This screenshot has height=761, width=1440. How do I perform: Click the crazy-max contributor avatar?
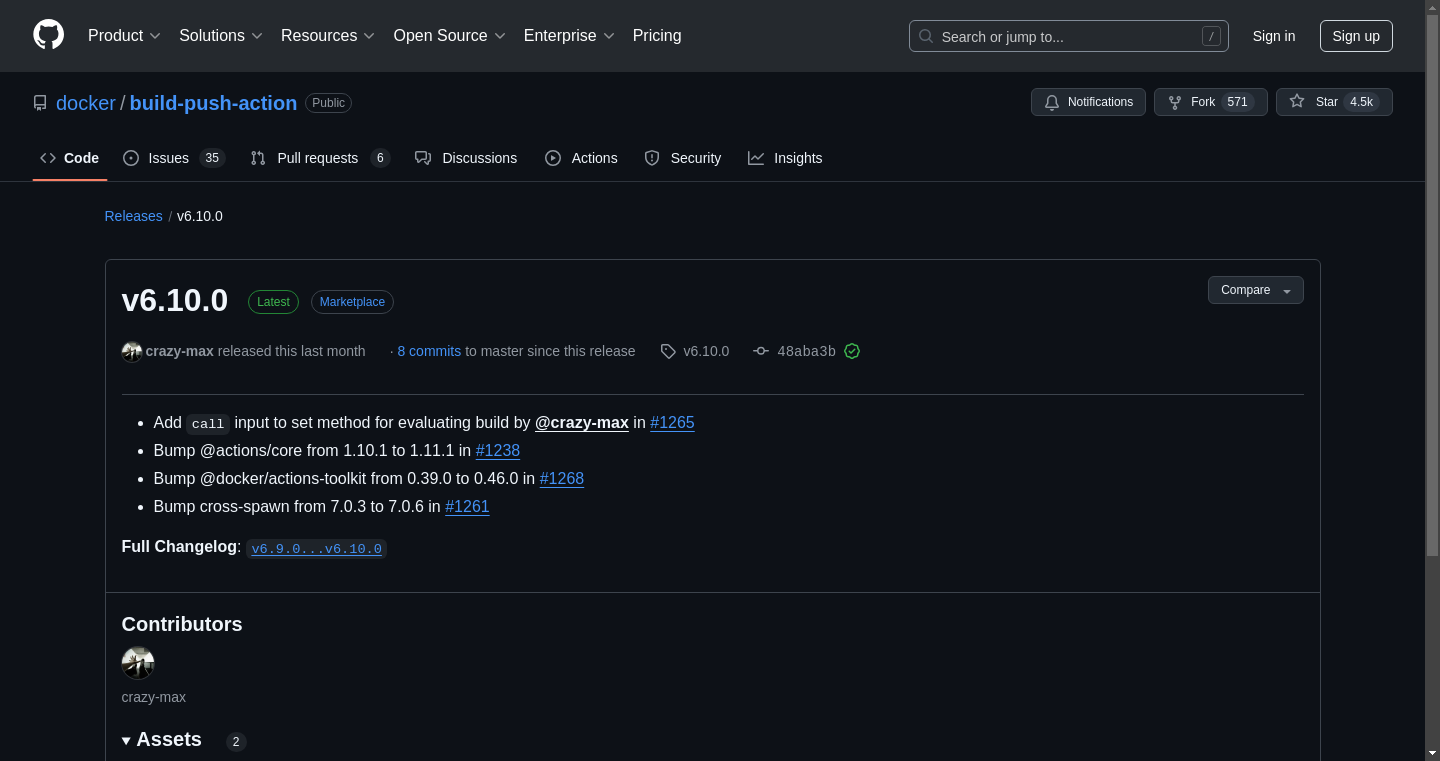(138, 663)
